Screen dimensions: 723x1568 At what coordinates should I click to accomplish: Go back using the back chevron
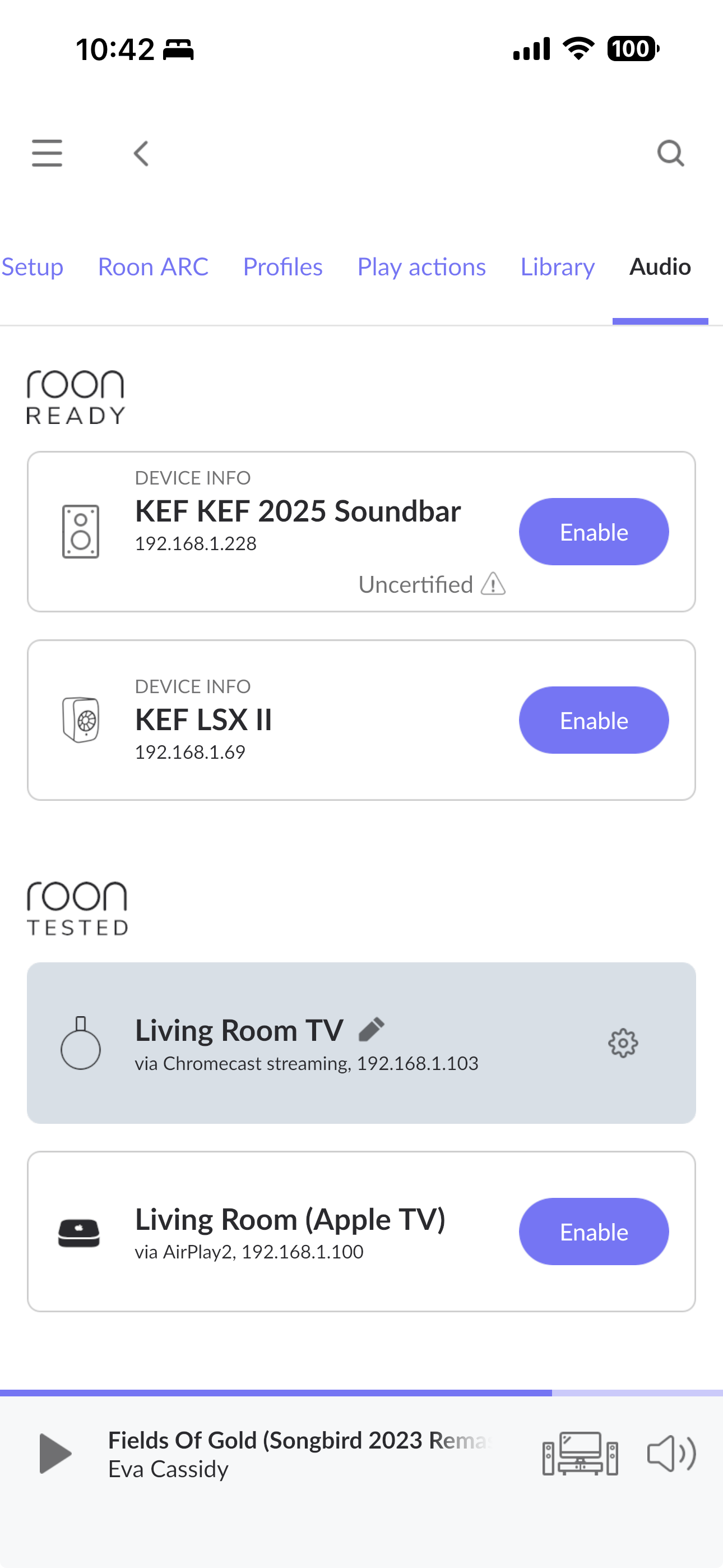(141, 154)
